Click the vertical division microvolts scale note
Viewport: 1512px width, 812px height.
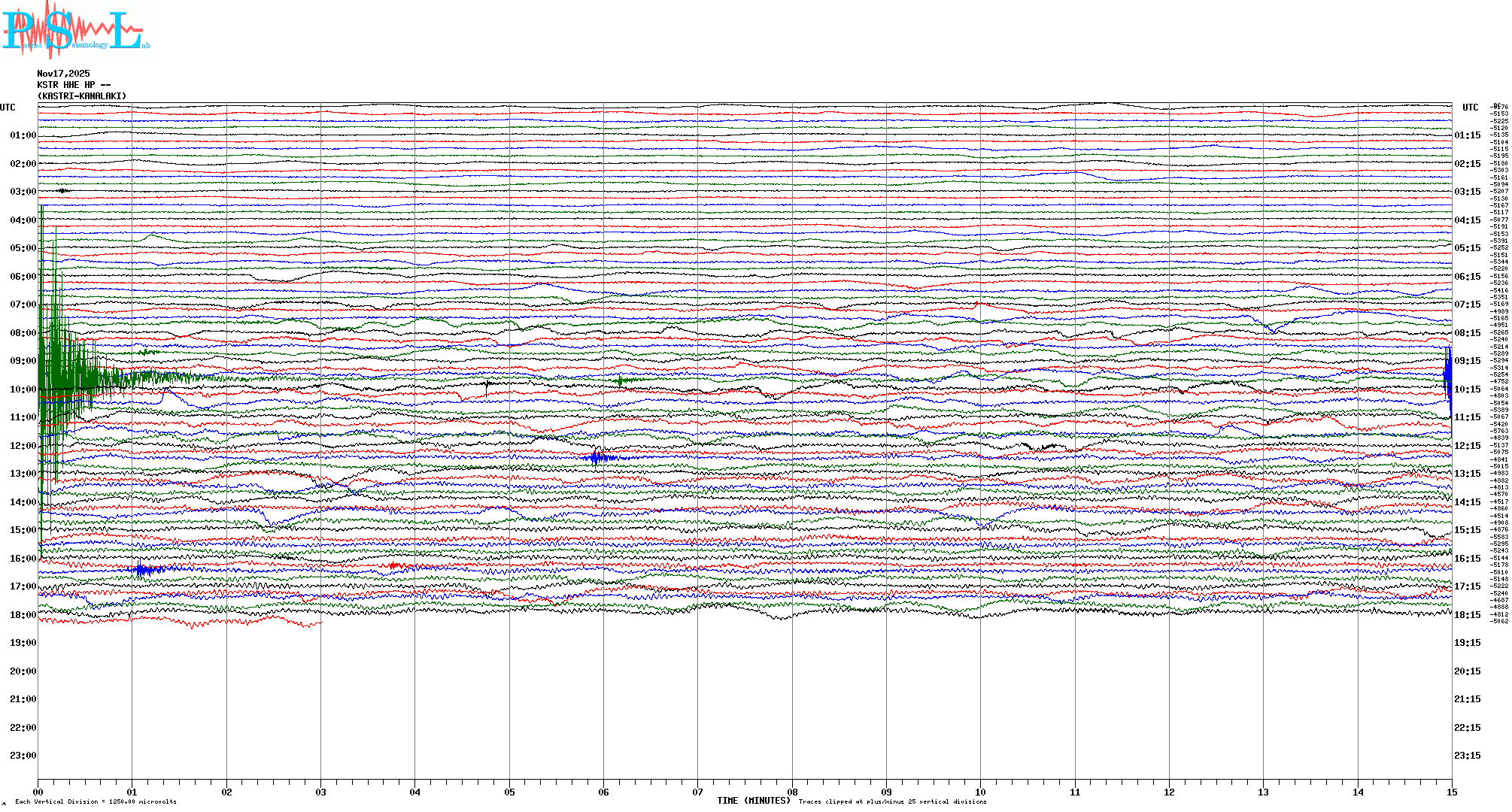click(x=96, y=801)
